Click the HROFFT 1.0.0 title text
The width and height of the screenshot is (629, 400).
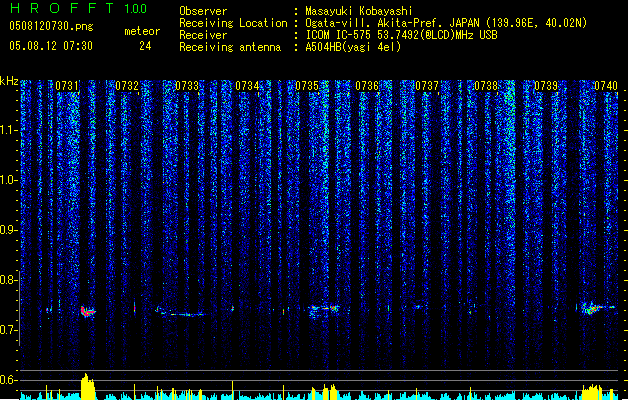[x=78, y=8]
